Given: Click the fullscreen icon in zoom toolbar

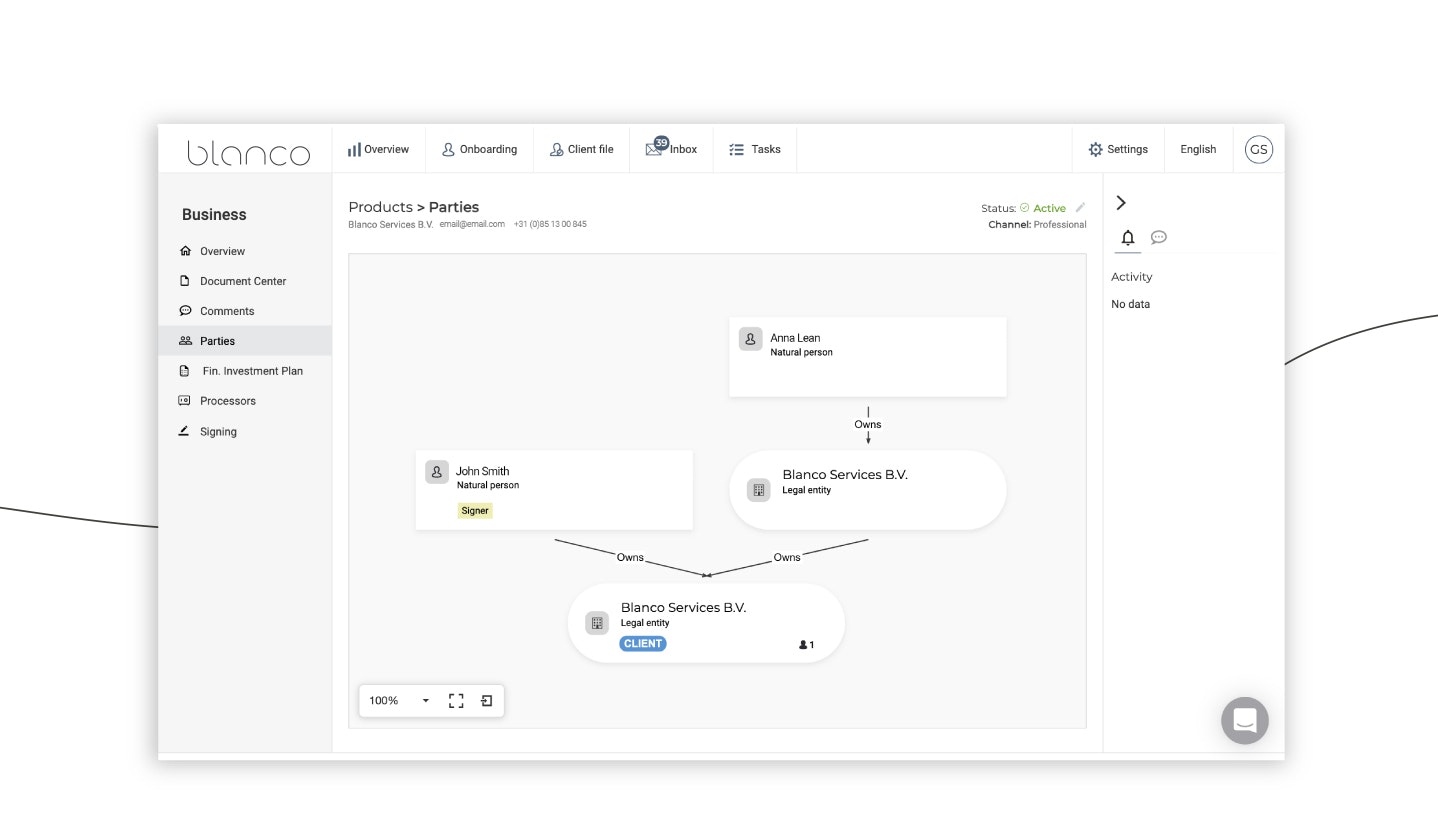Looking at the screenshot, I should (x=456, y=701).
